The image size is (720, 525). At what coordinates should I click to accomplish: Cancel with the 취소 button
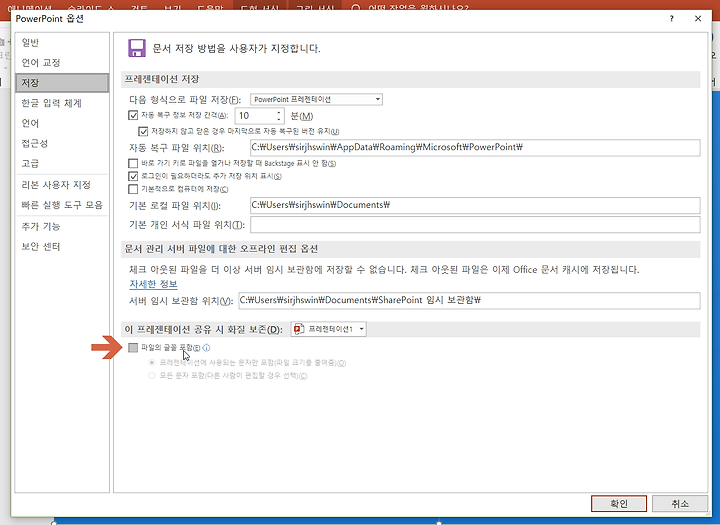(680, 503)
